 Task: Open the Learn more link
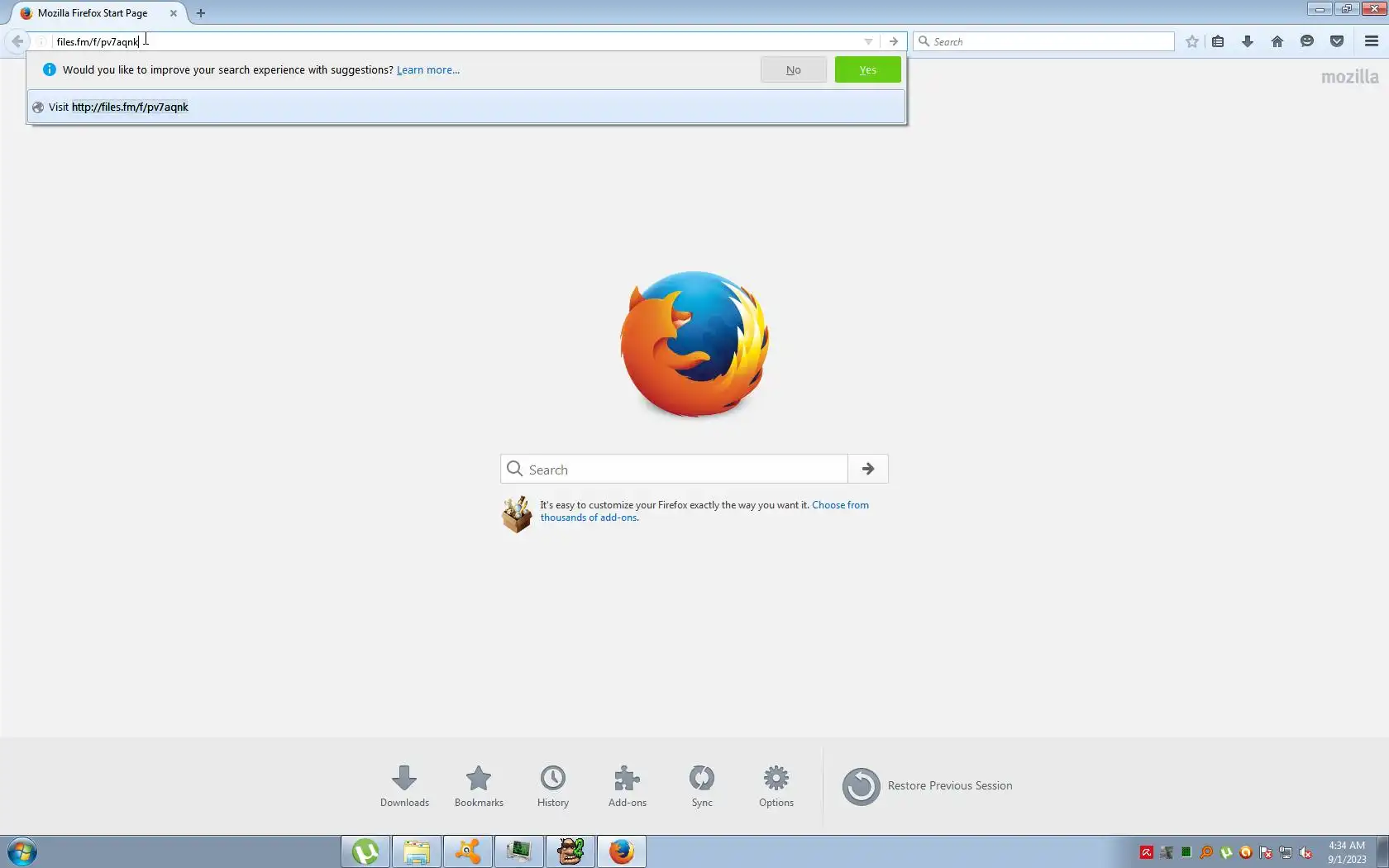(x=428, y=70)
